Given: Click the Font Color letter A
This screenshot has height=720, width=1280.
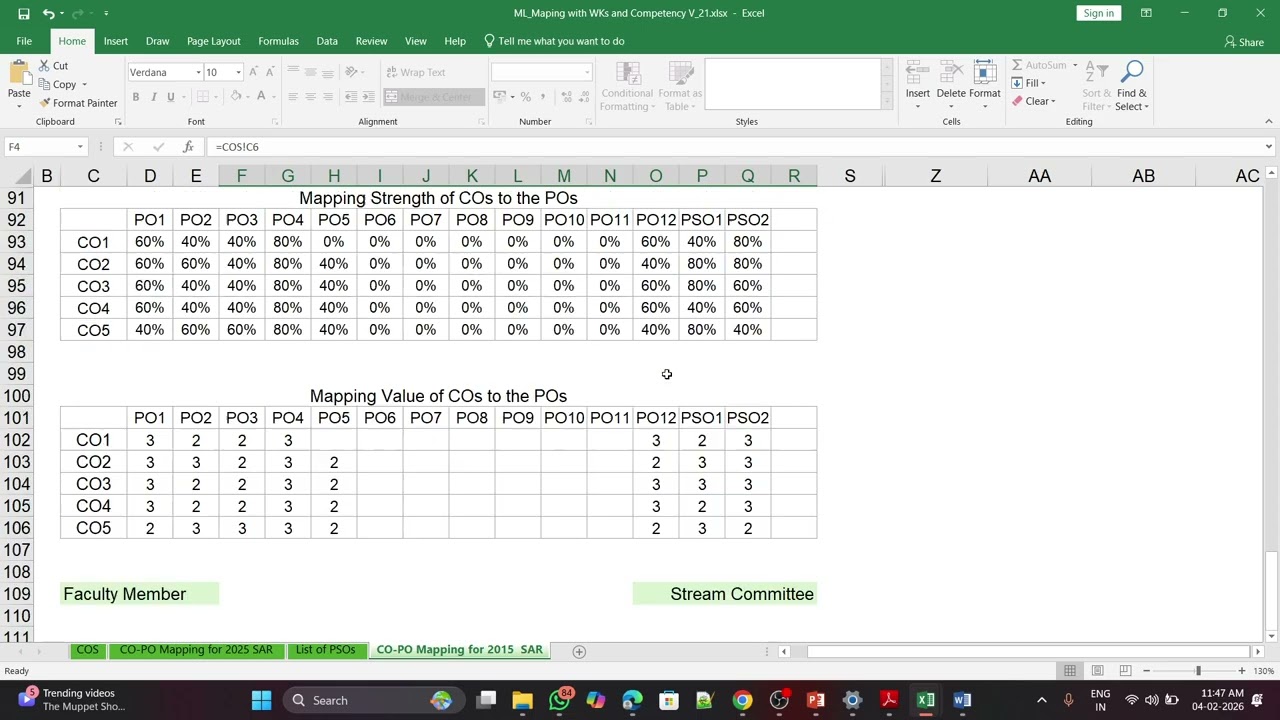Looking at the screenshot, I should click(x=261, y=97).
